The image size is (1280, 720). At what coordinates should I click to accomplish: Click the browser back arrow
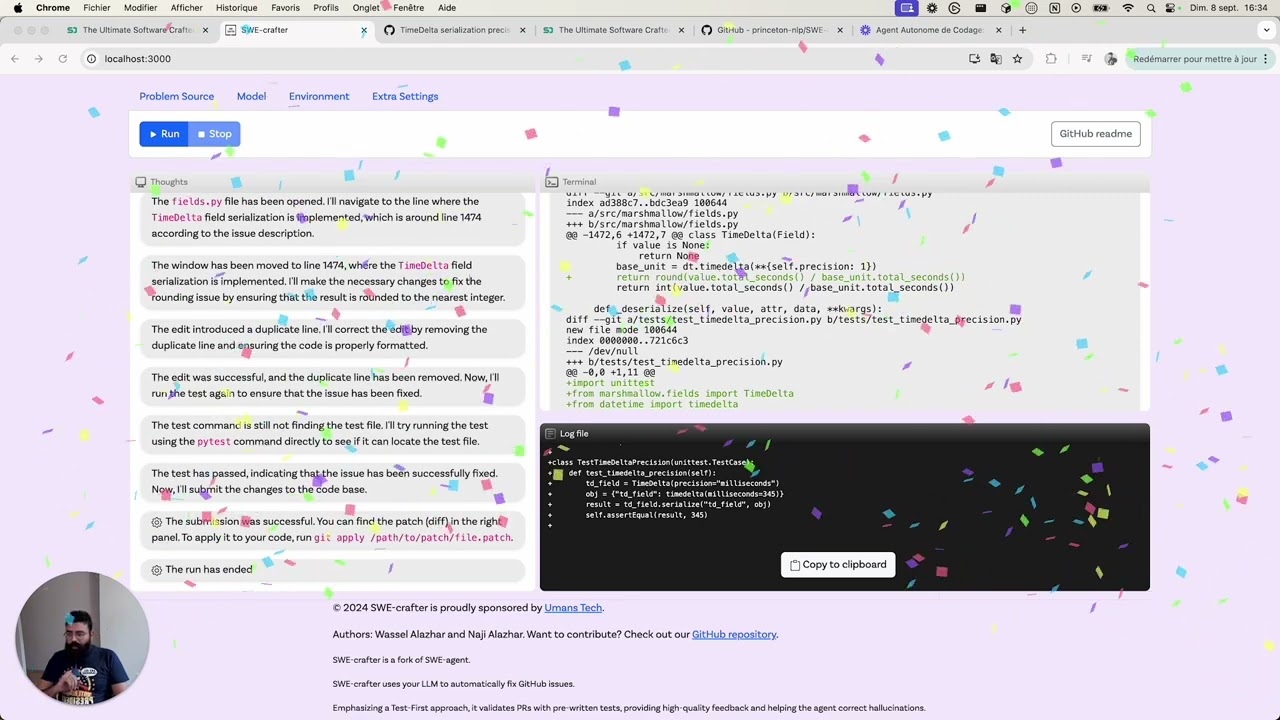(x=15, y=59)
